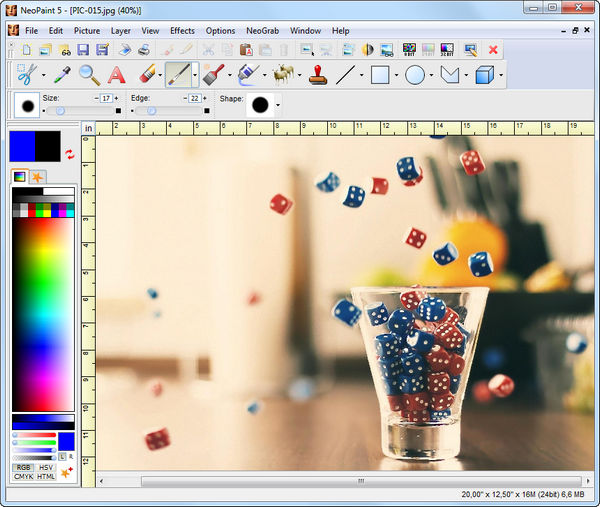Select the Scissors selection tool
600x507 pixels.
point(26,74)
